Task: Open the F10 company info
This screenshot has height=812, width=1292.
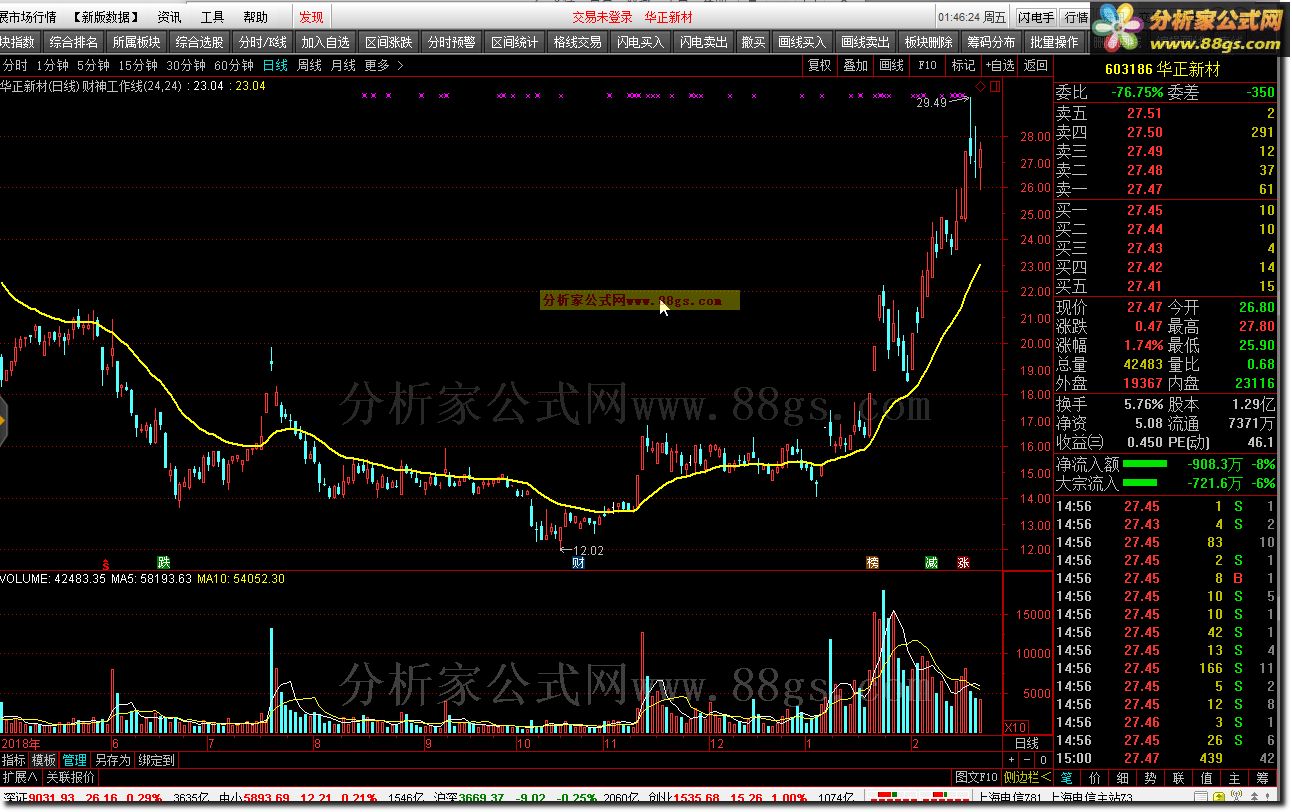Action: [x=927, y=65]
